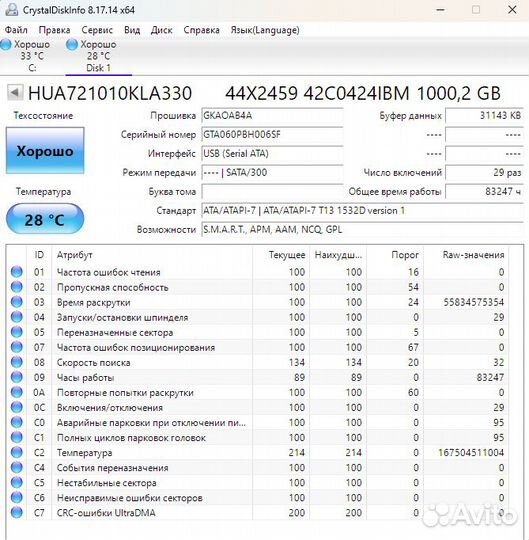Open the Файл menu
Screen dimensions: 529x540
pyautogui.click(x=16, y=30)
